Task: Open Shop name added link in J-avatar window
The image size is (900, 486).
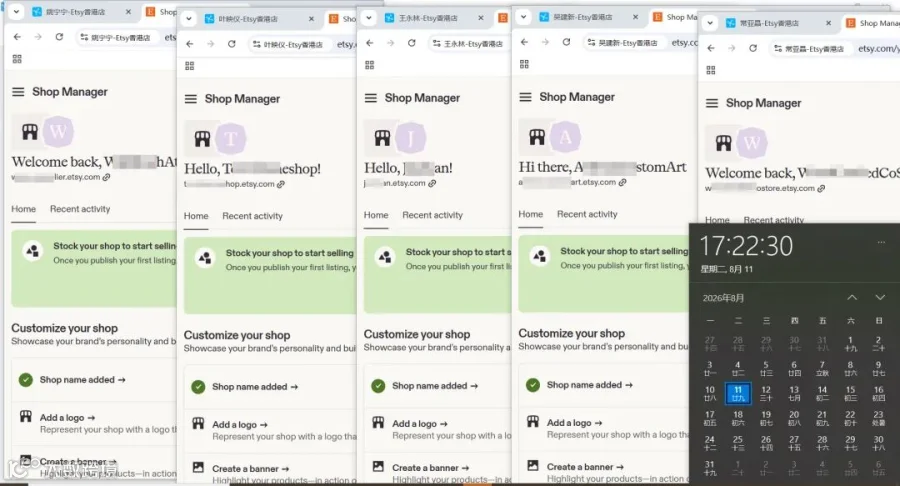Action: pyautogui.click(x=435, y=386)
